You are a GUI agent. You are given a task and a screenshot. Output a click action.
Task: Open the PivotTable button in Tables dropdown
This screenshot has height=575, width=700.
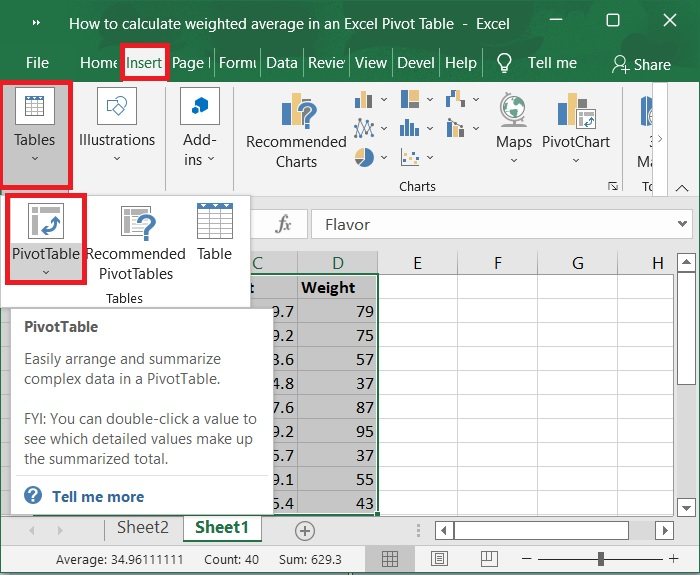click(46, 239)
